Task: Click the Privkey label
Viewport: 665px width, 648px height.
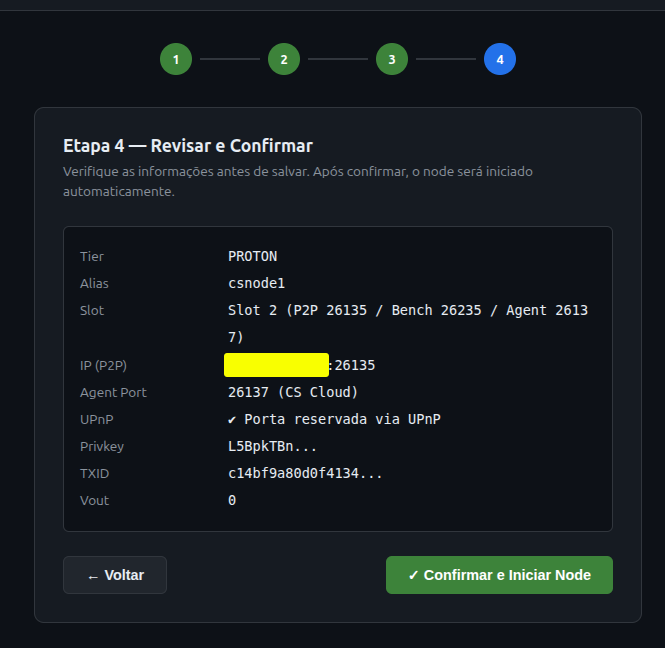Action: [x=102, y=447]
